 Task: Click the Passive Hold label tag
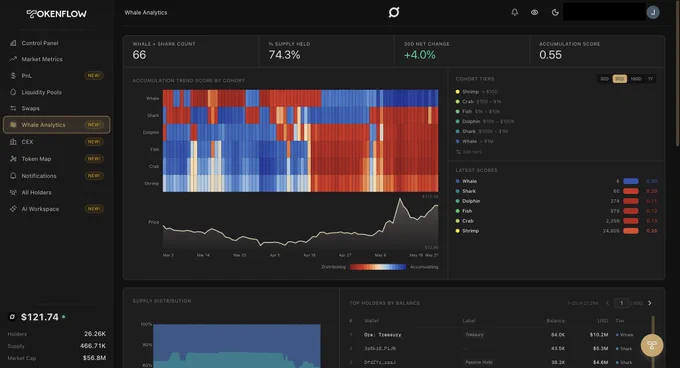click(479, 362)
